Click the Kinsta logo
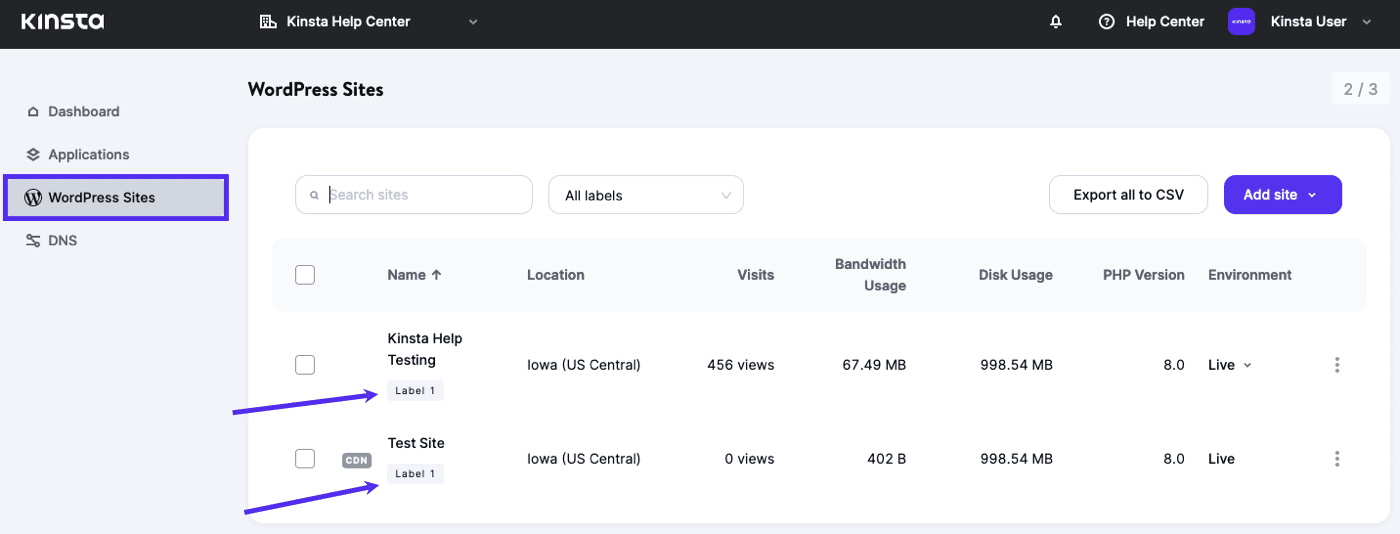Screen dimensions: 1400x534 pos(62,22)
